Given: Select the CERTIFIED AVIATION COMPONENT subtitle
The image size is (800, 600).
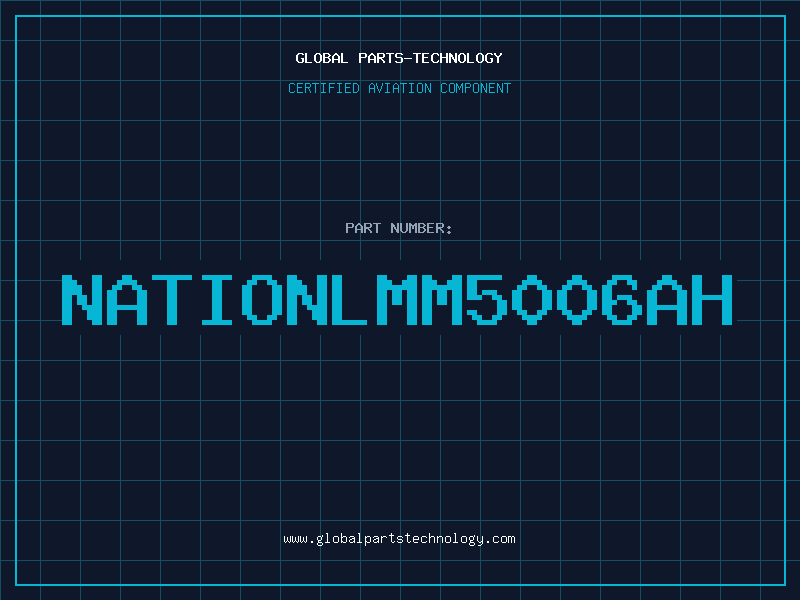Looking at the screenshot, I should [399, 88].
